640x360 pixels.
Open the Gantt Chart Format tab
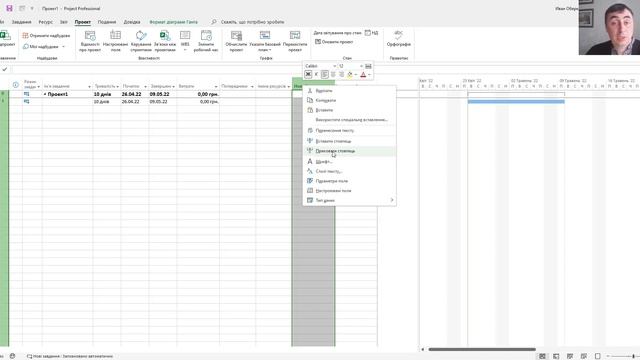(173, 22)
